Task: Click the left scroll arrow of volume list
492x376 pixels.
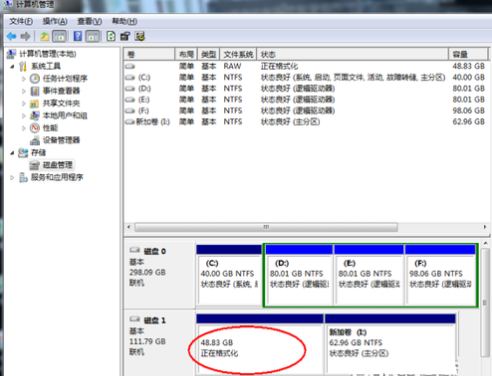Action: 129,227
